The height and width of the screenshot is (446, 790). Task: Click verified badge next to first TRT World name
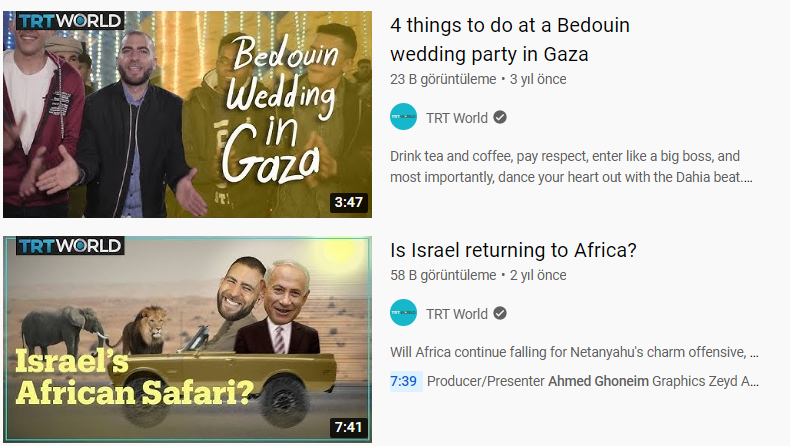click(500, 117)
